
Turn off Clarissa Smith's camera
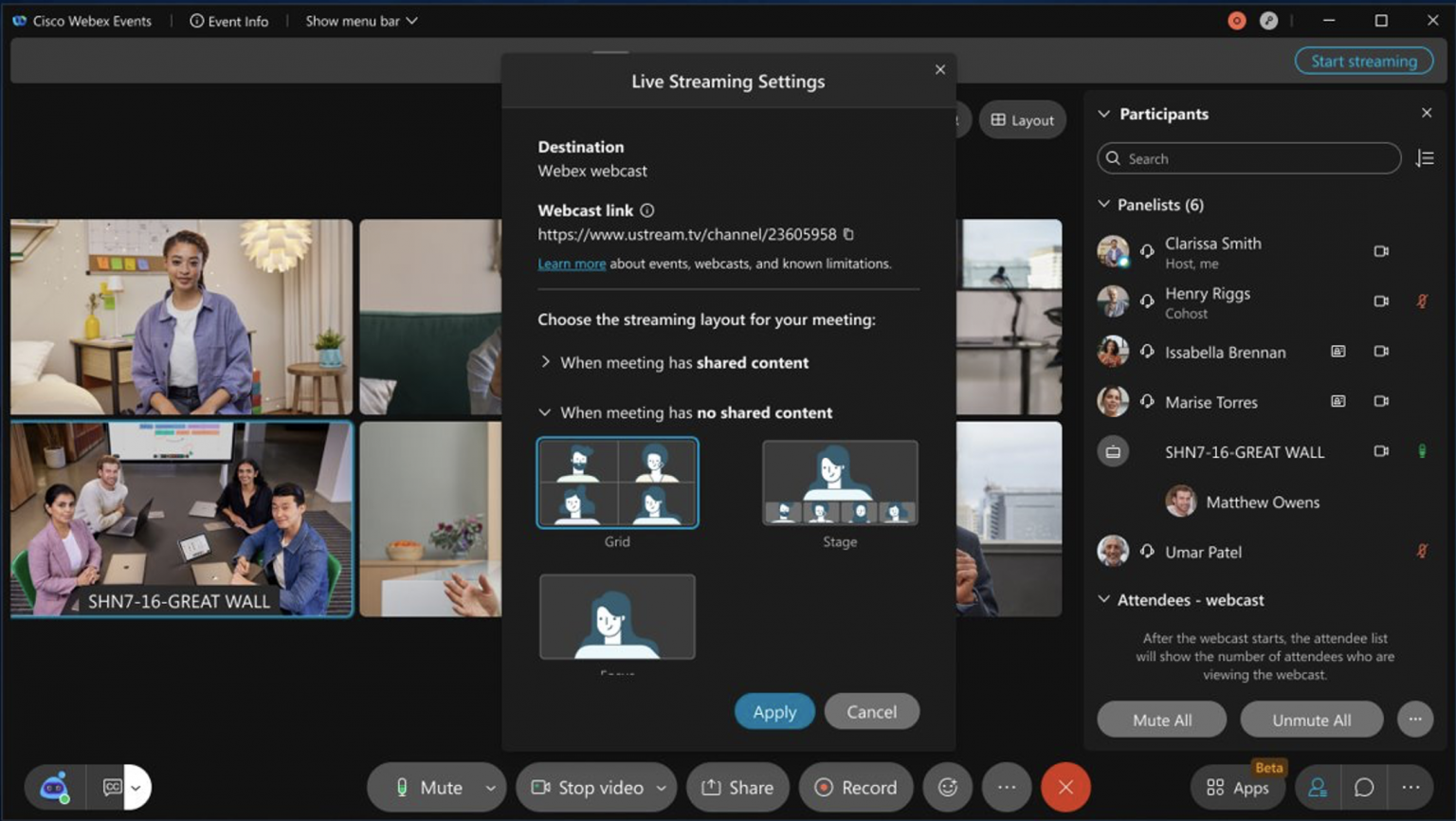tap(1381, 251)
